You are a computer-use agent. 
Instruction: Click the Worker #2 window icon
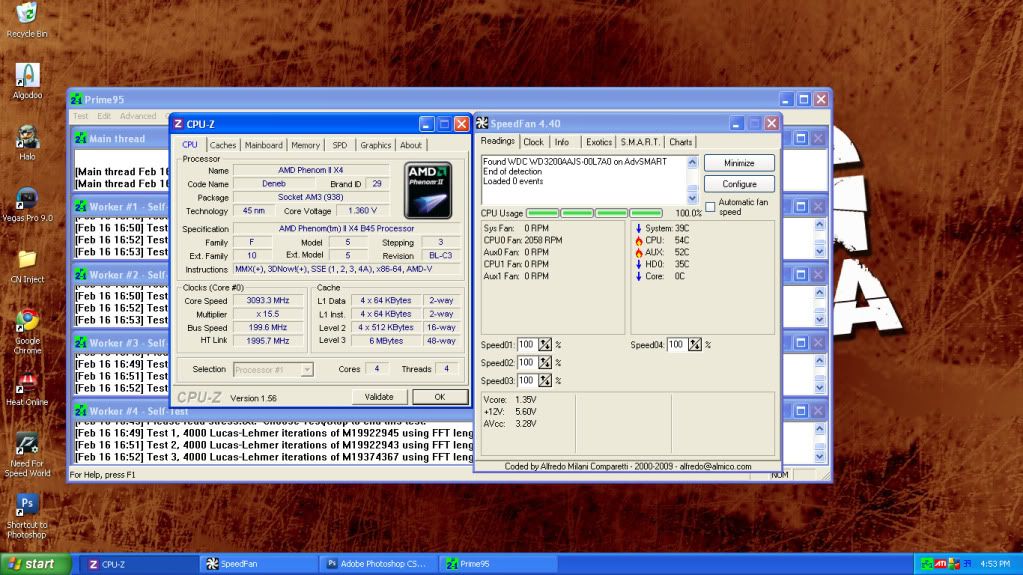coord(81,275)
